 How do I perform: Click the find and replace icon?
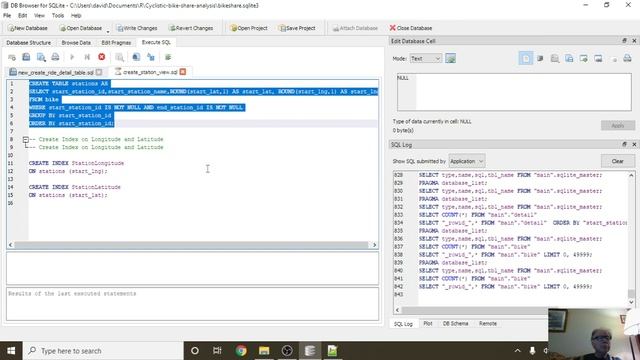click(x=151, y=57)
